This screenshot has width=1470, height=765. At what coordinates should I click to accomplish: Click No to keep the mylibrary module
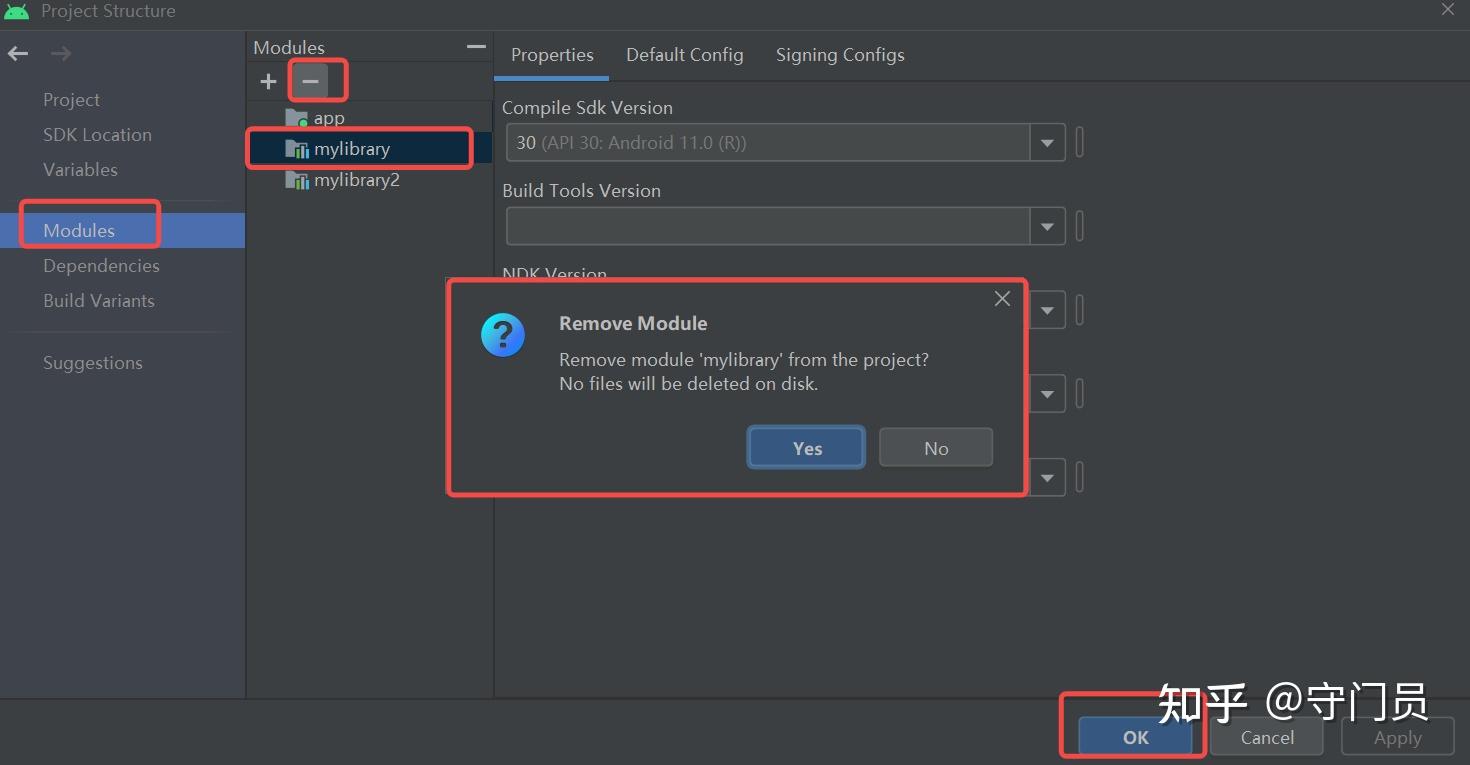[x=935, y=447]
